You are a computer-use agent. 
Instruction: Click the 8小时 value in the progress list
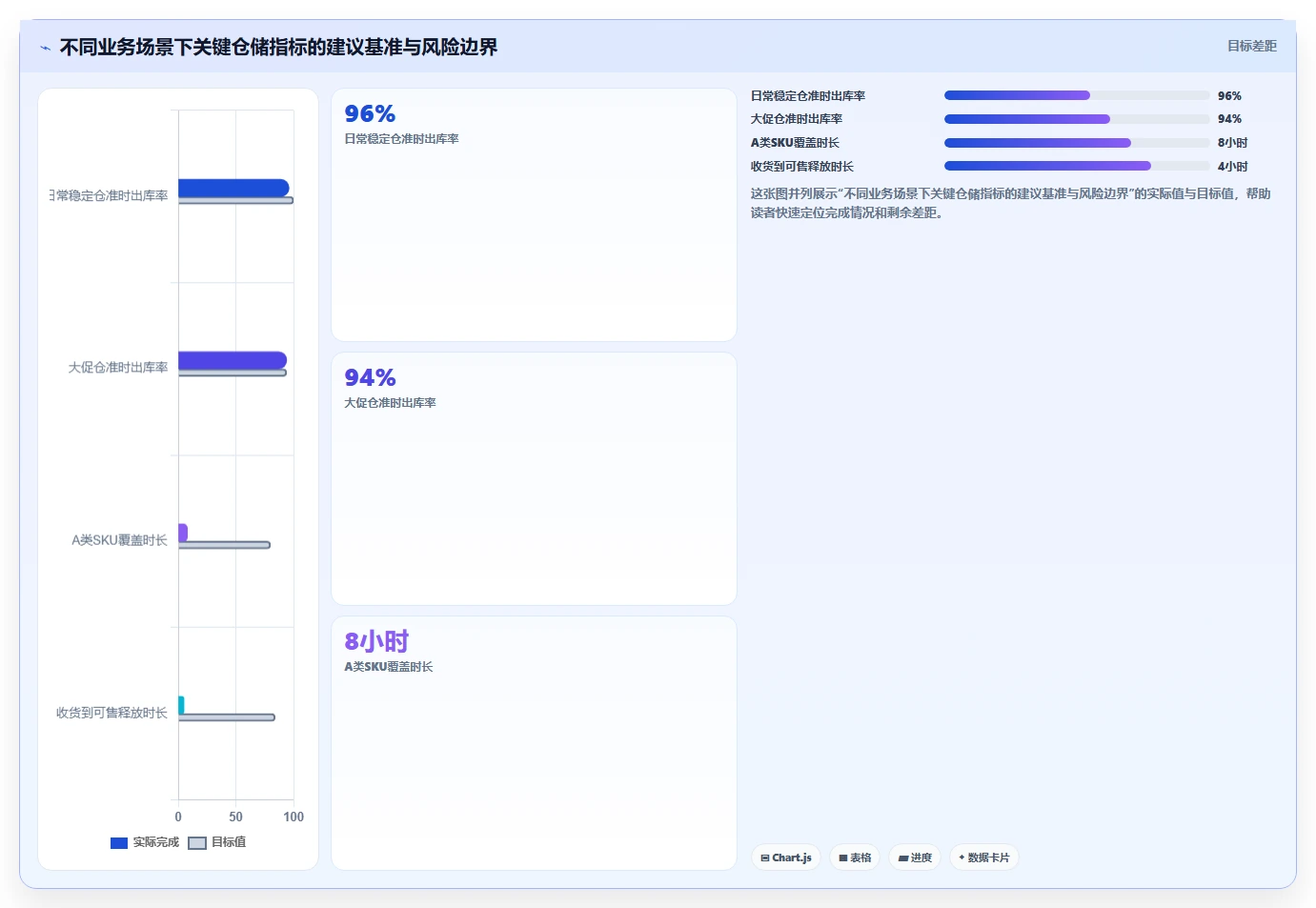click(x=1232, y=143)
